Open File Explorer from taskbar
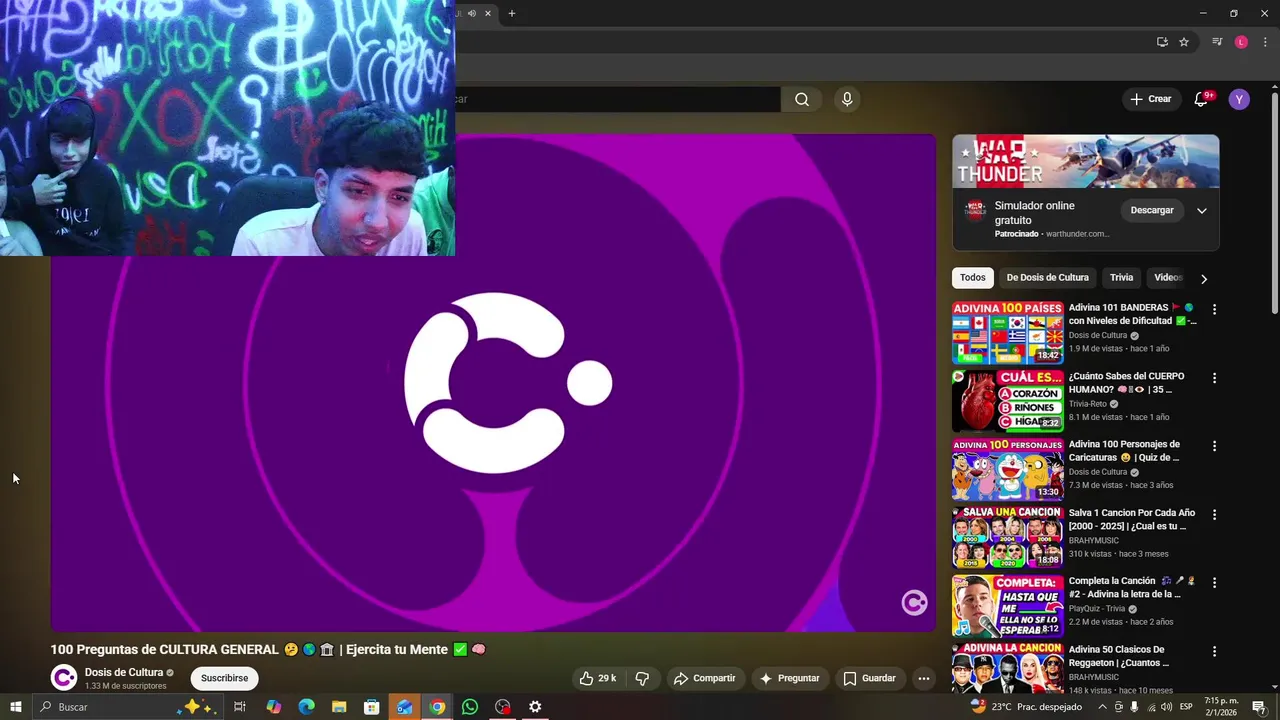 click(x=339, y=707)
